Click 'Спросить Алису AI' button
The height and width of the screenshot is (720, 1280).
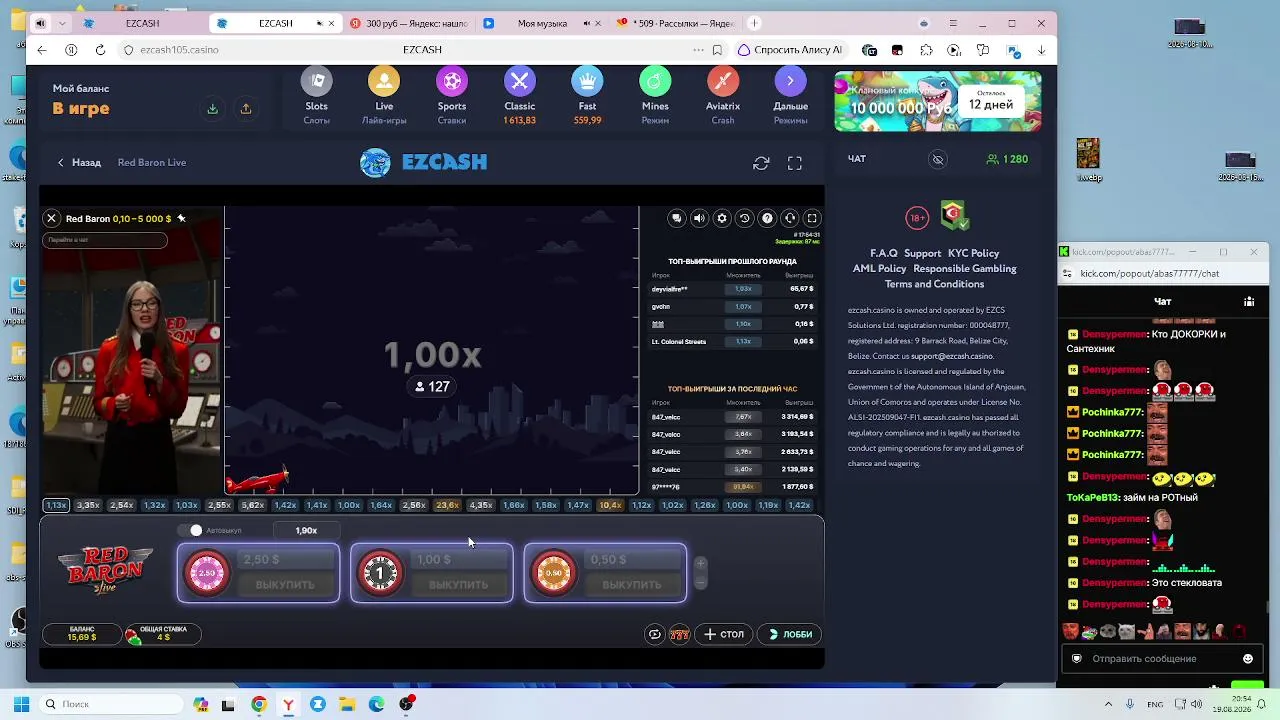tap(790, 50)
